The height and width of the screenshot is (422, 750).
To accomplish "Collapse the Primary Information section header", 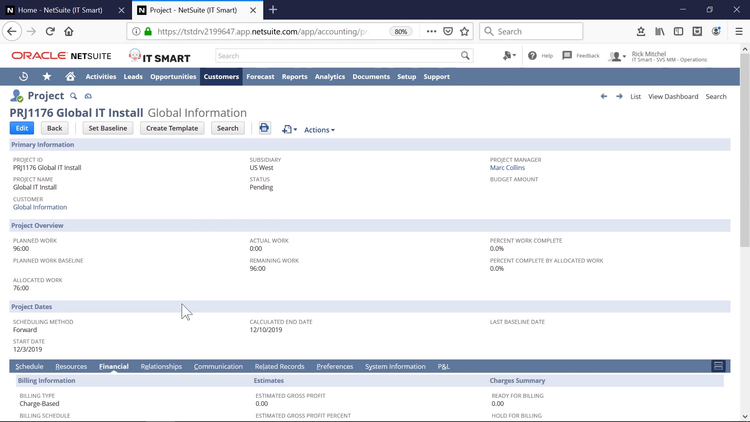I will pos(370,144).
